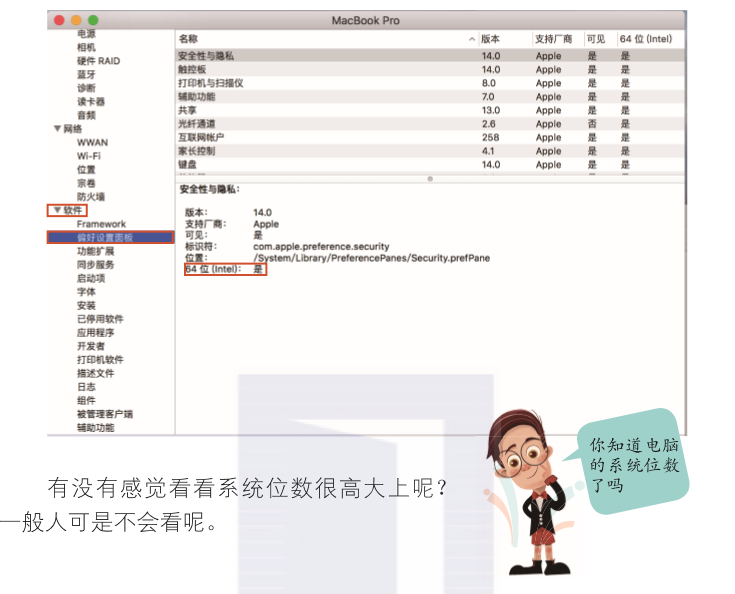Select 宗卷 under 网络

[86, 183]
